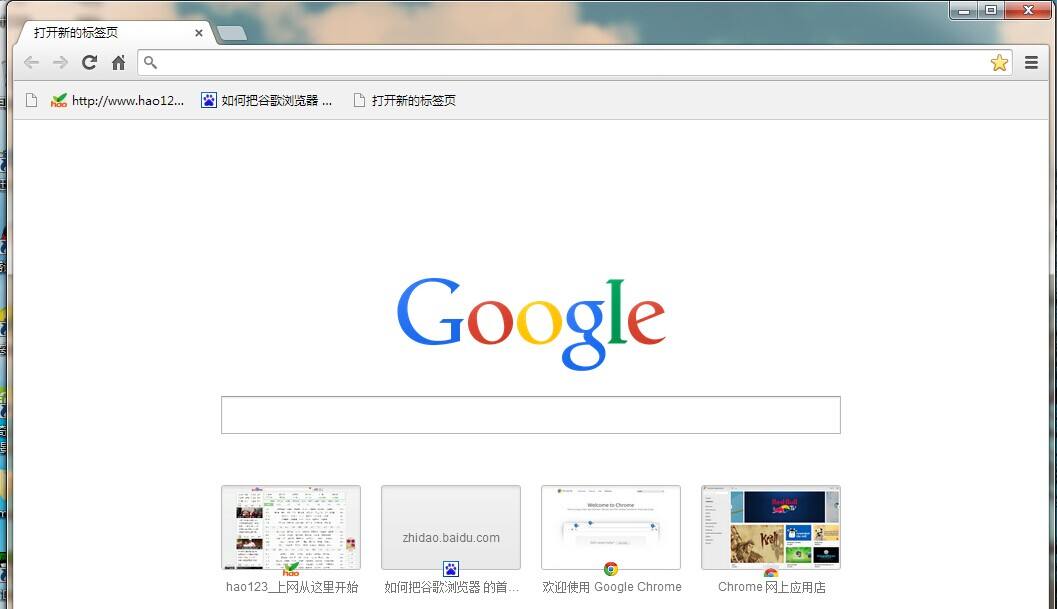Click the Baidu paw icon under zhidao thumbnail

tap(451, 569)
